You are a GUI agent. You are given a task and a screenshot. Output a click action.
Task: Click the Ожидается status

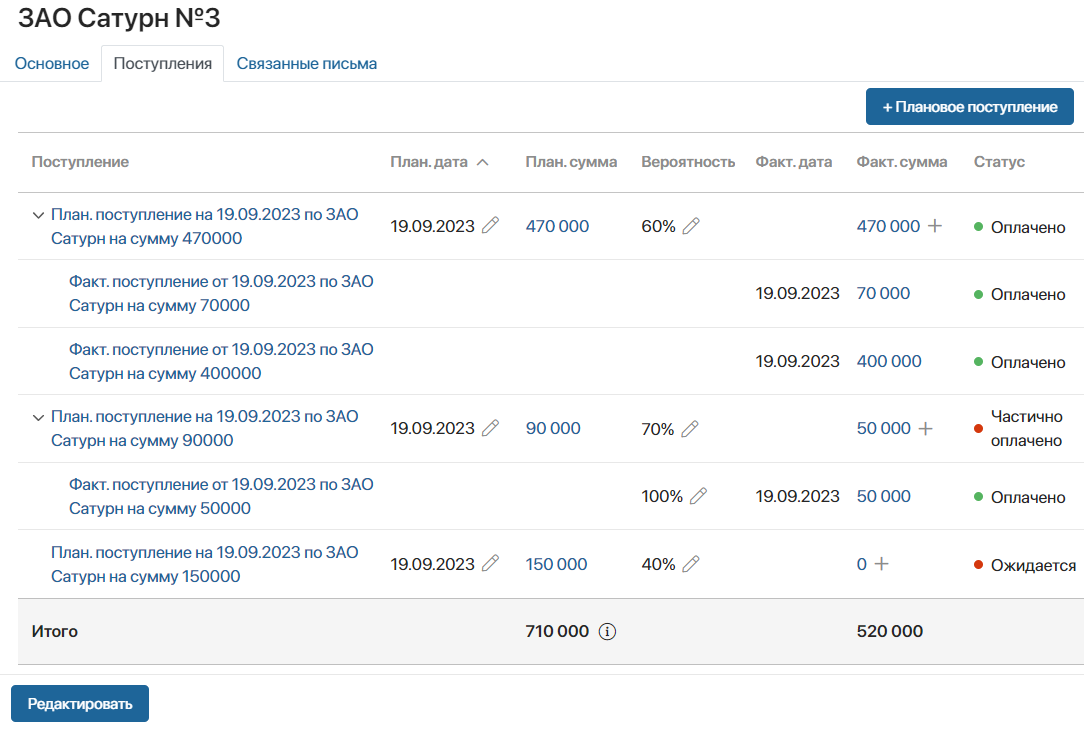(1033, 565)
